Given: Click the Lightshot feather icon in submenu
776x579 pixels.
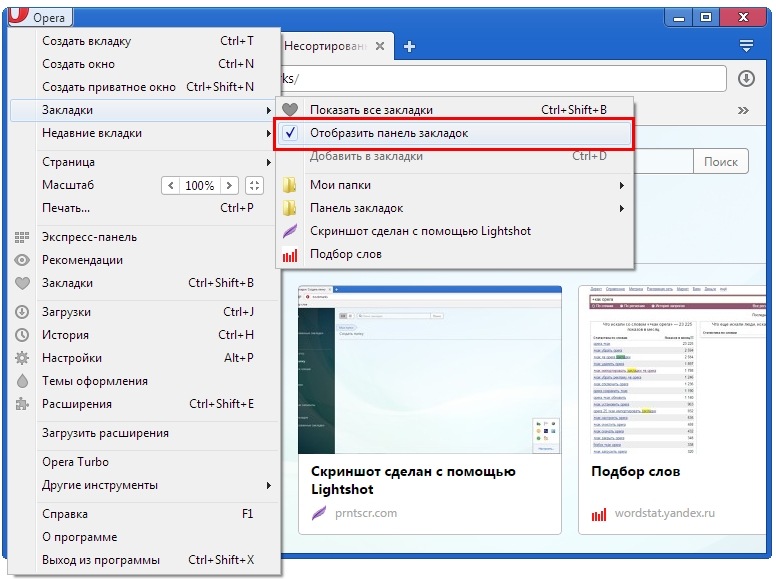Looking at the screenshot, I should pos(290,231).
